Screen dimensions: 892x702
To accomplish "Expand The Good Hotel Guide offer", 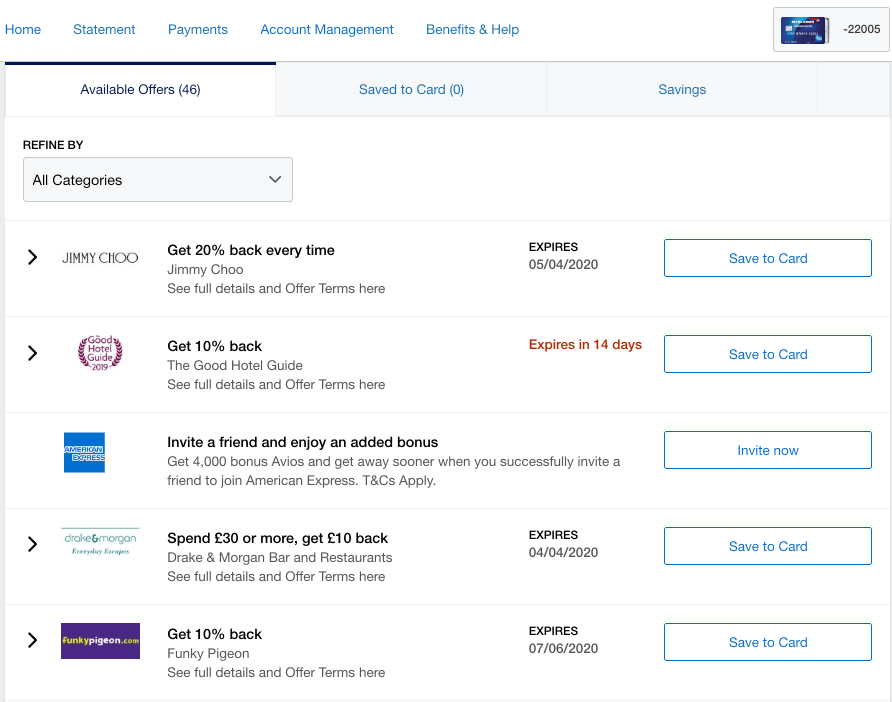I will (32, 353).
